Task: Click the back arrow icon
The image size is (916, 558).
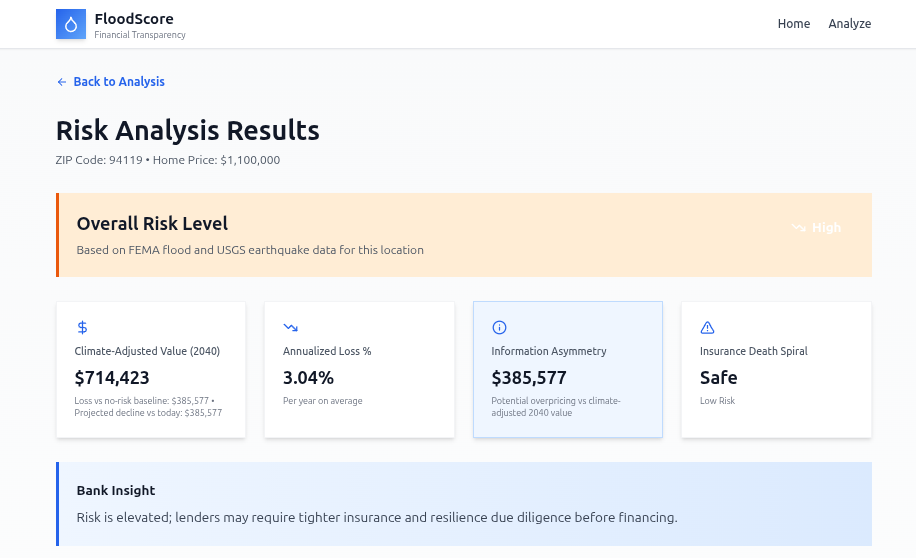Action: (61, 82)
